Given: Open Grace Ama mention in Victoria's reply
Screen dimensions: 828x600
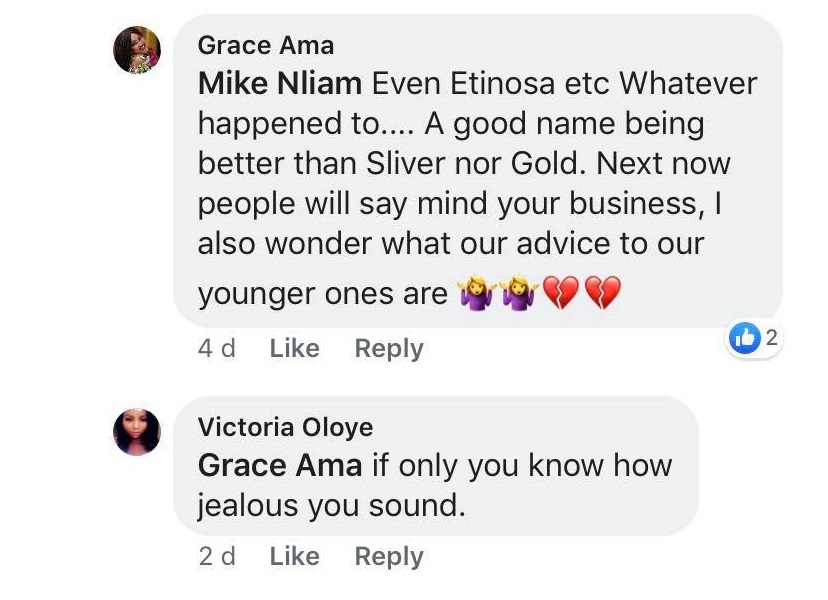Looking at the screenshot, I should (x=280, y=465).
